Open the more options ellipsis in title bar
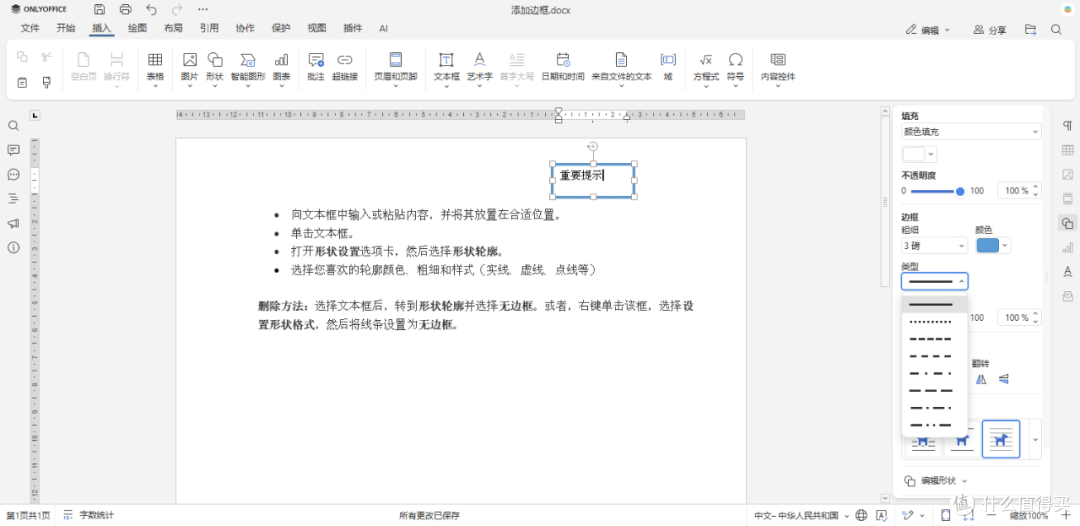 point(202,10)
